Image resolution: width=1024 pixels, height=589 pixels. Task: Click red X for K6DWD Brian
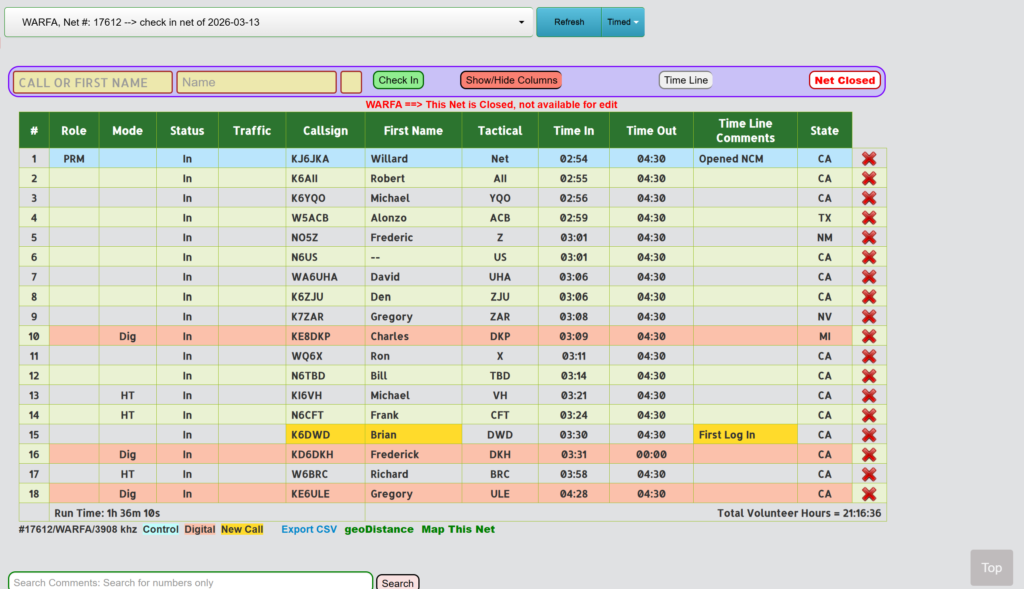868,435
